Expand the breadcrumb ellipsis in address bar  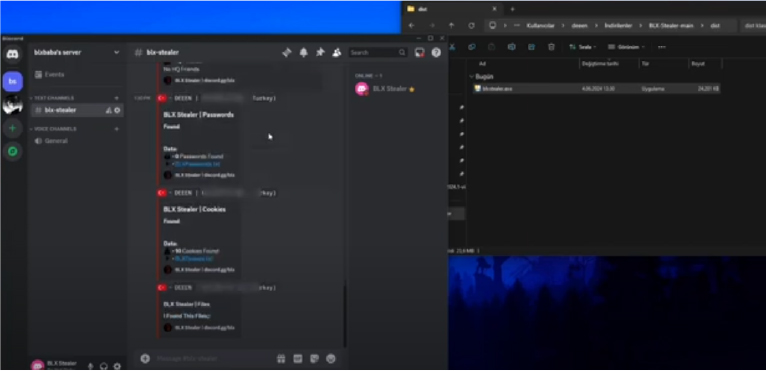tap(517, 25)
